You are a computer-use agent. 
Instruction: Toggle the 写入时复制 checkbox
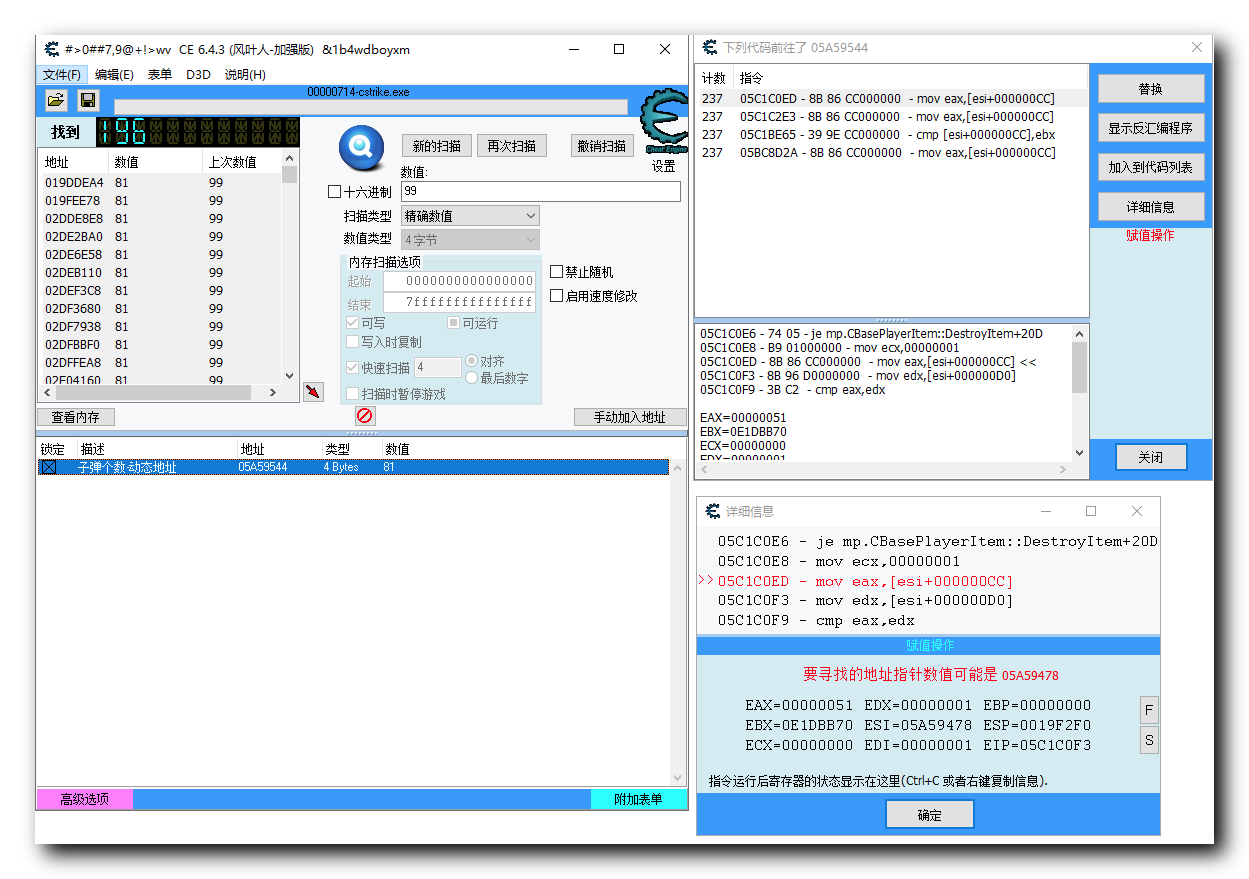point(353,342)
